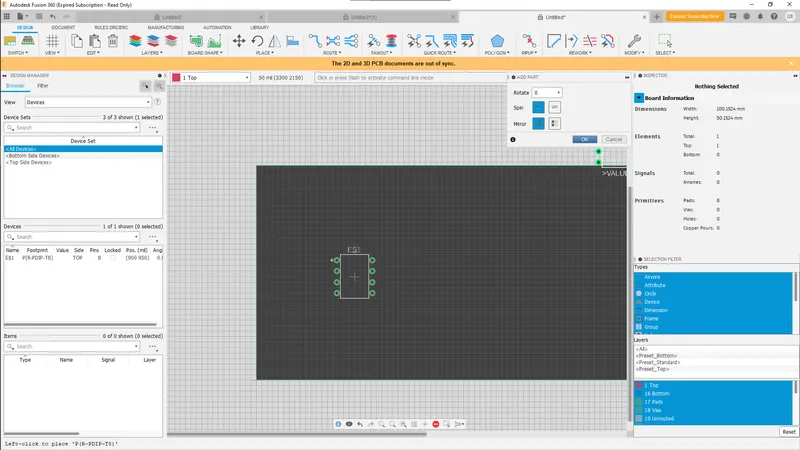The width and height of the screenshot is (800, 450).
Task: Toggle the second Spin option button
Action: pos(555,107)
